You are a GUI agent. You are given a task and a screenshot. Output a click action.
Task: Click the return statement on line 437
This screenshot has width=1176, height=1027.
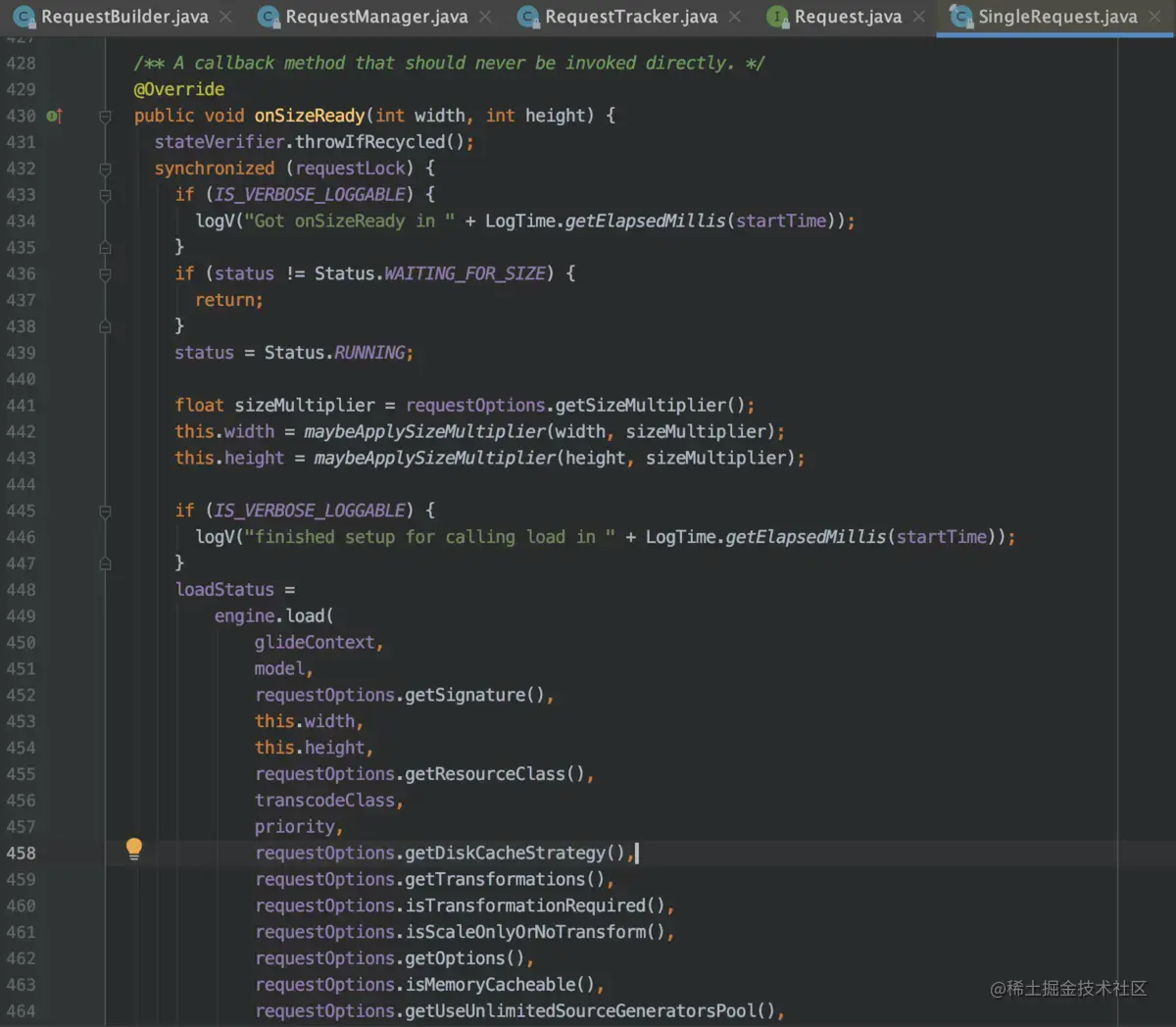[x=229, y=301]
